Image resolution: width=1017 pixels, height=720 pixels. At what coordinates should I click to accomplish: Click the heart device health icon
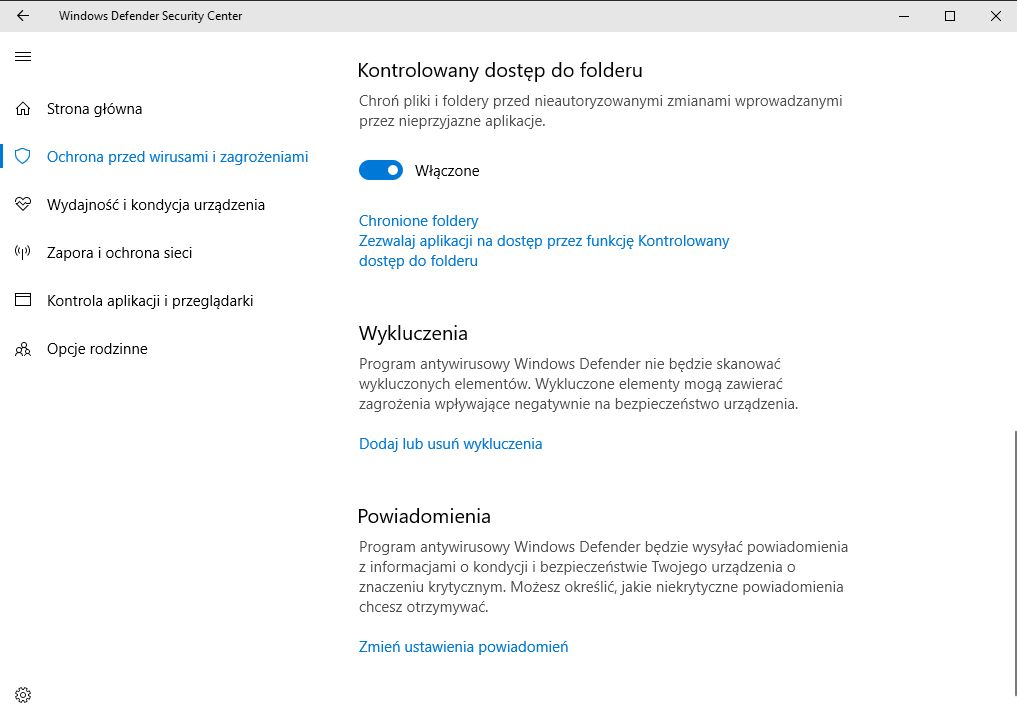coord(23,205)
